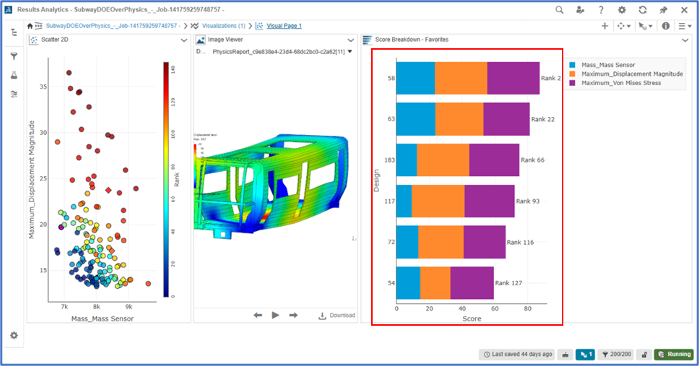Refresh the results with circular arrows icon
Viewport: 700px width, 366px height.
tap(642, 9)
